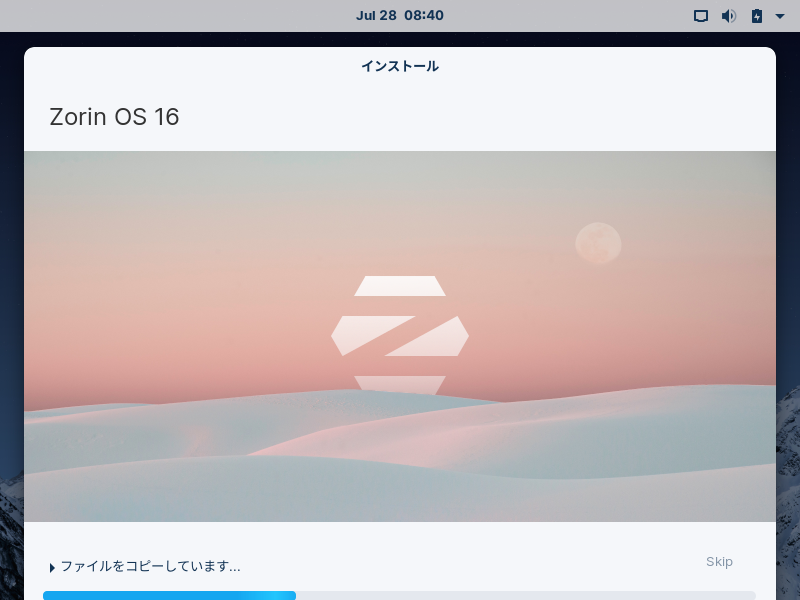Image resolution: width=800 pixels, height=600 pixels.
Task: Expand the installation details triangle
Action: pos(52,568)
